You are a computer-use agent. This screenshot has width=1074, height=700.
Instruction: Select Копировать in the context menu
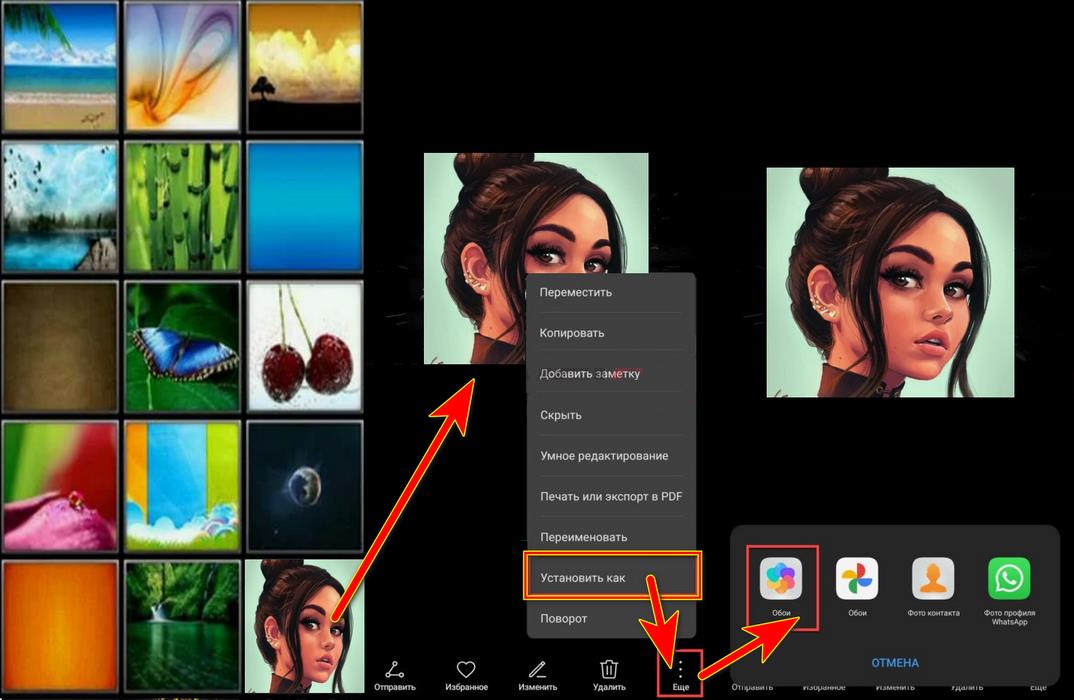click(x=611, y=333)
